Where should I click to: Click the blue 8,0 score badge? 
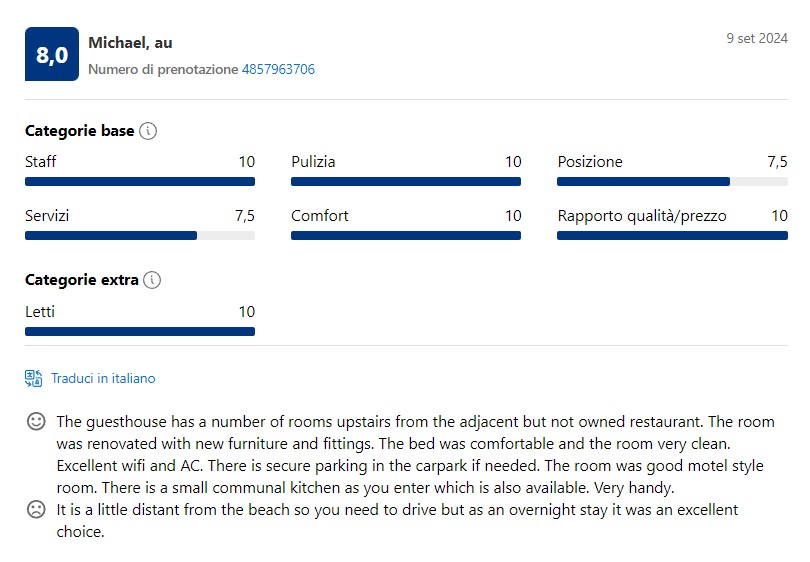[52, 54]
